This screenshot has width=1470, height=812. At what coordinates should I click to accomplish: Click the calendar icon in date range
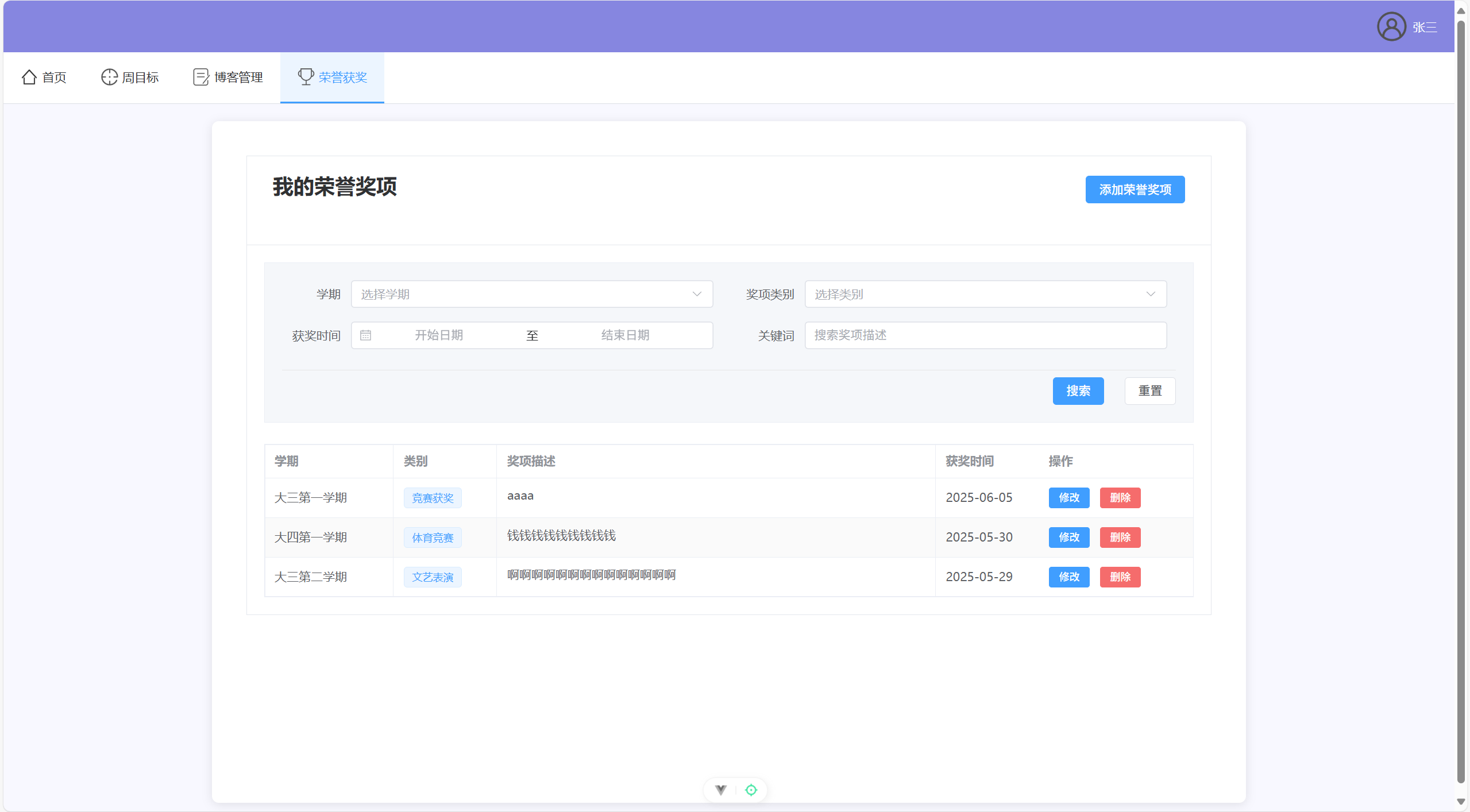365,335
